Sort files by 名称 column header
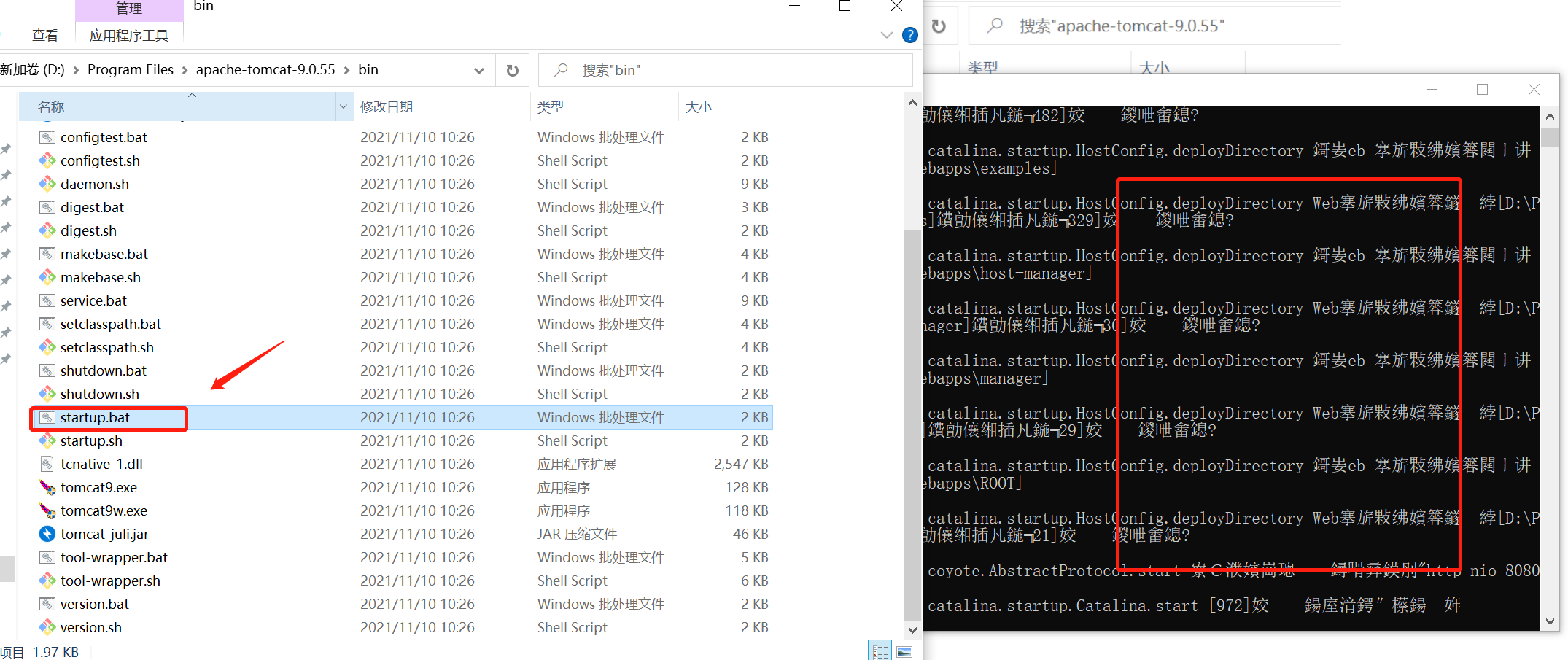The width and height of the screenshot is (1568, 660). pyautogui.click(x=51, y=107)
